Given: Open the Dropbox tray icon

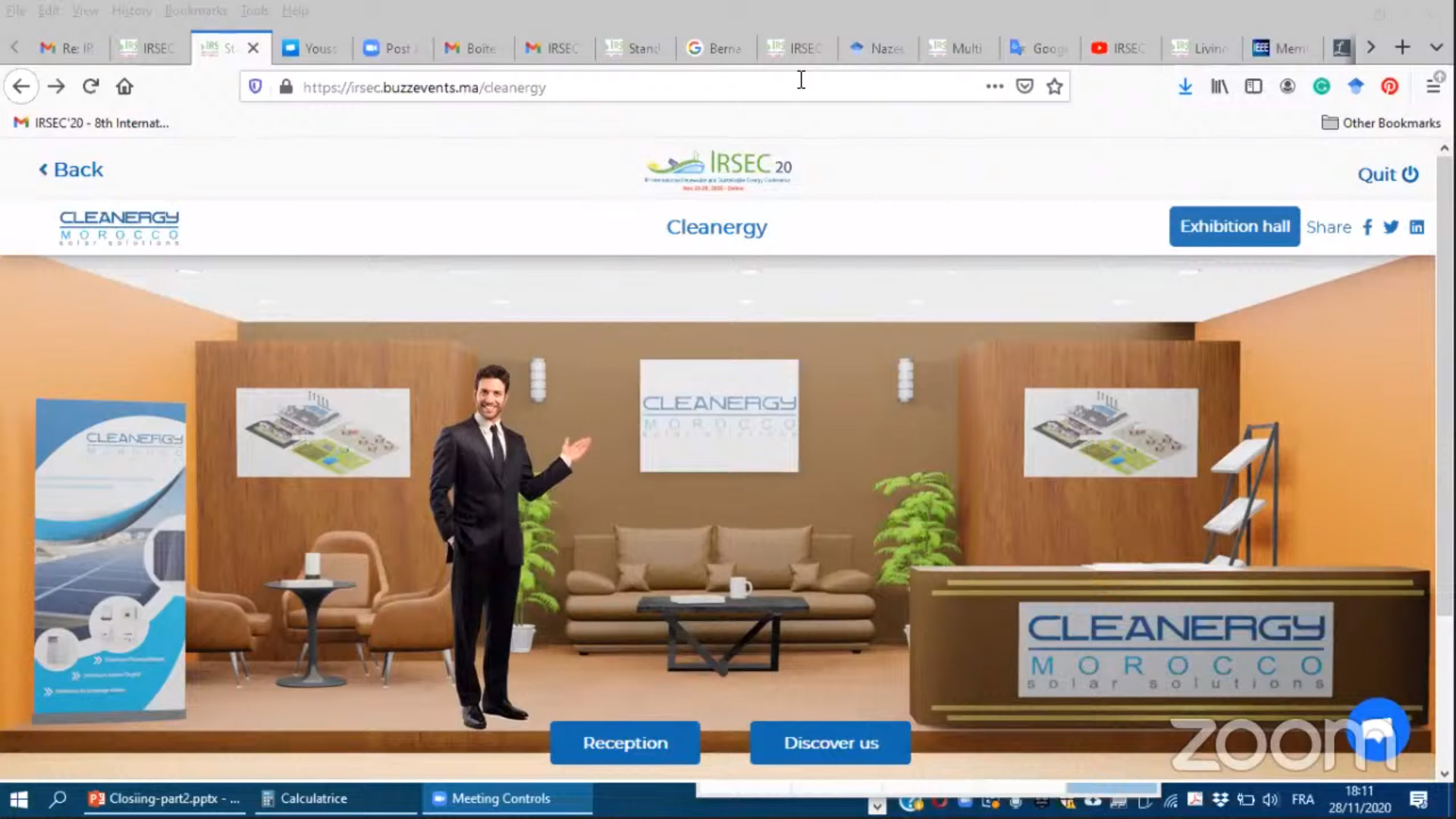Looking at the screenshot, I should pos(1220,800).
